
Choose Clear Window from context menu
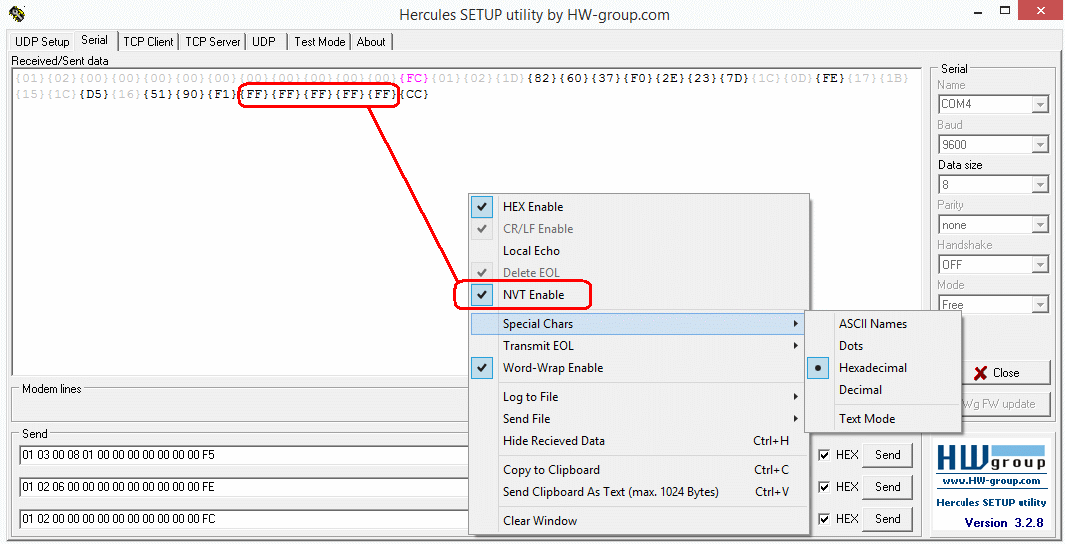539,521
